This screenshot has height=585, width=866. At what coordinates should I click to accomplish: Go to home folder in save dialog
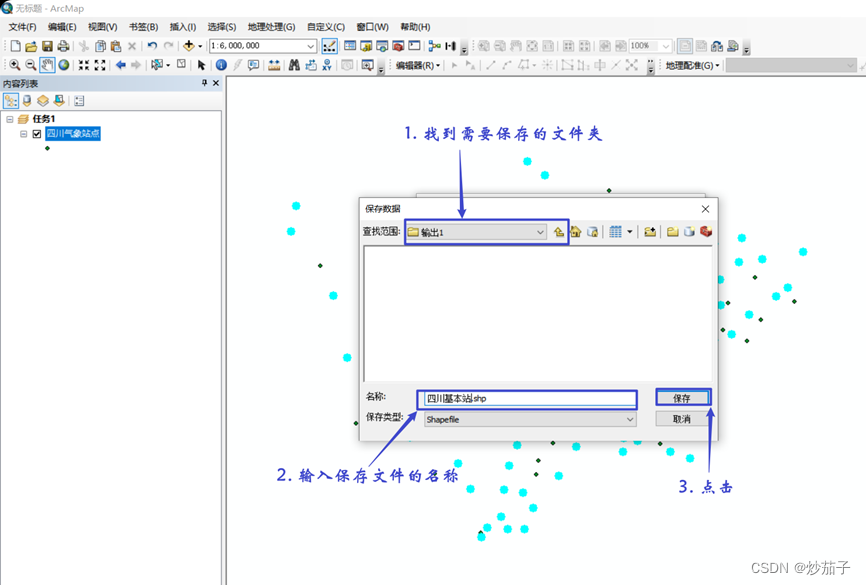point(575,232)
